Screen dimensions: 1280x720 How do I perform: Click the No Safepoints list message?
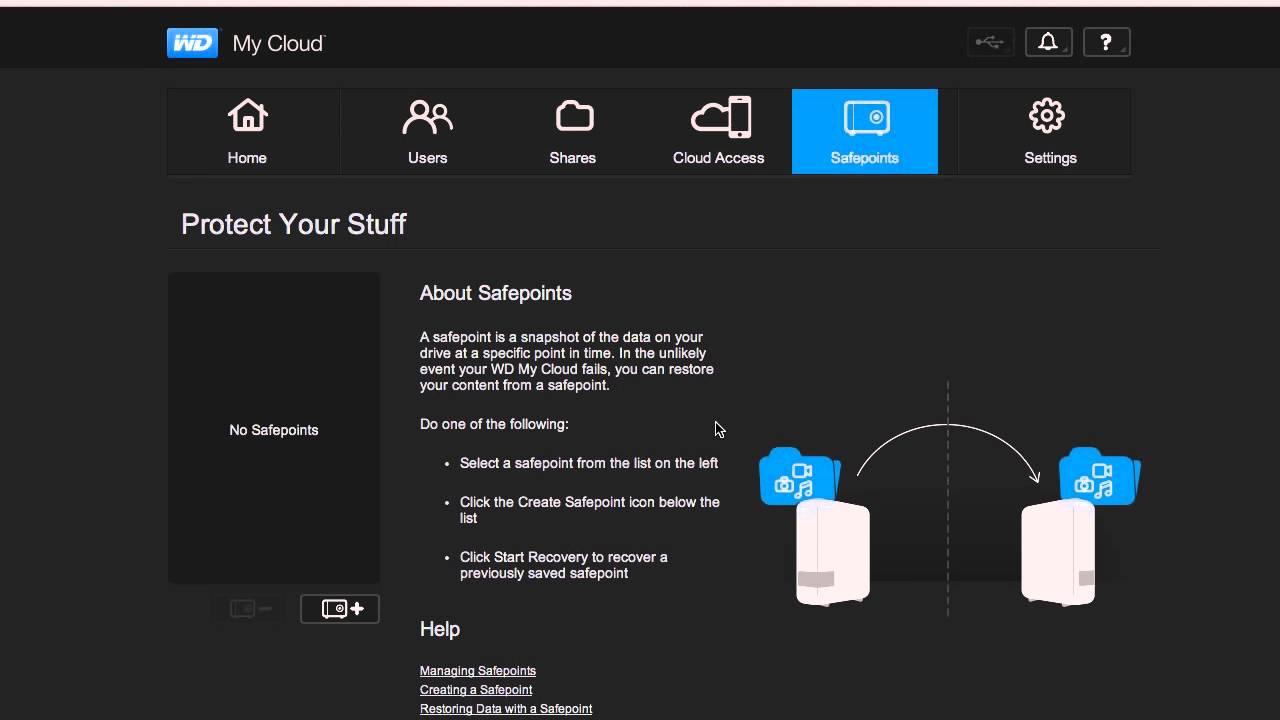click(274, 430)
